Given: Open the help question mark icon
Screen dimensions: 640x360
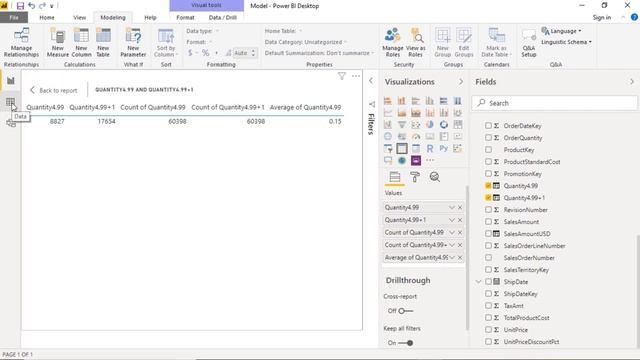Looking at the screenshot, I should [x=634, y=17].
